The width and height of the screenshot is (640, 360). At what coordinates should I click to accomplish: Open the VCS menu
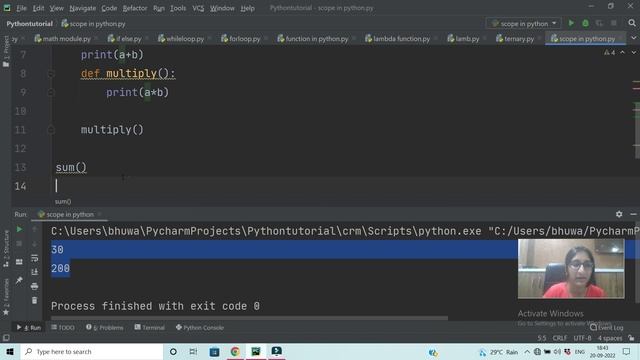[198, 8]
